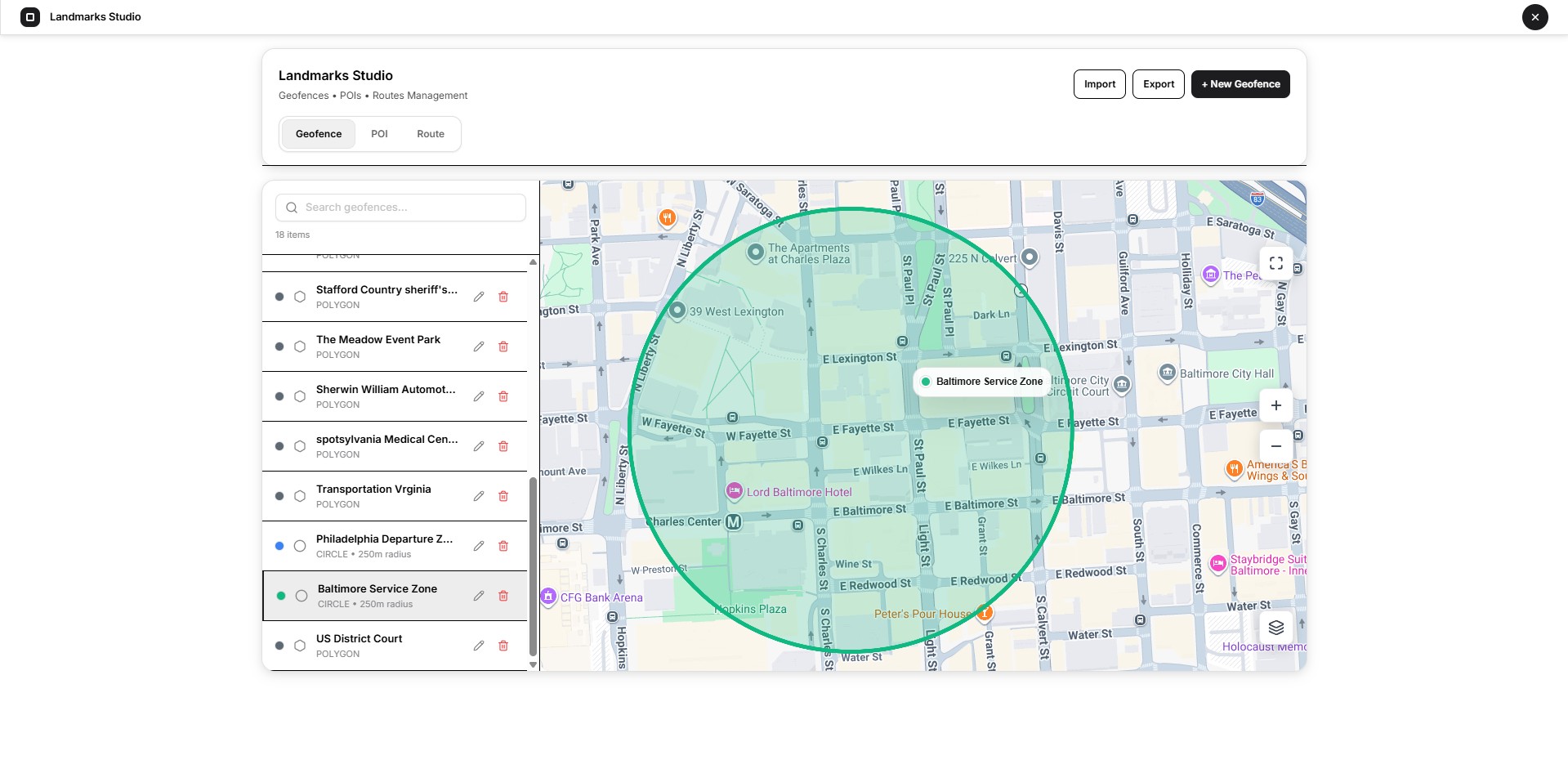Delete the Philadelphia Departure Zone geofence
Screen dimensions: 1568x769
(x=503, y=546)
